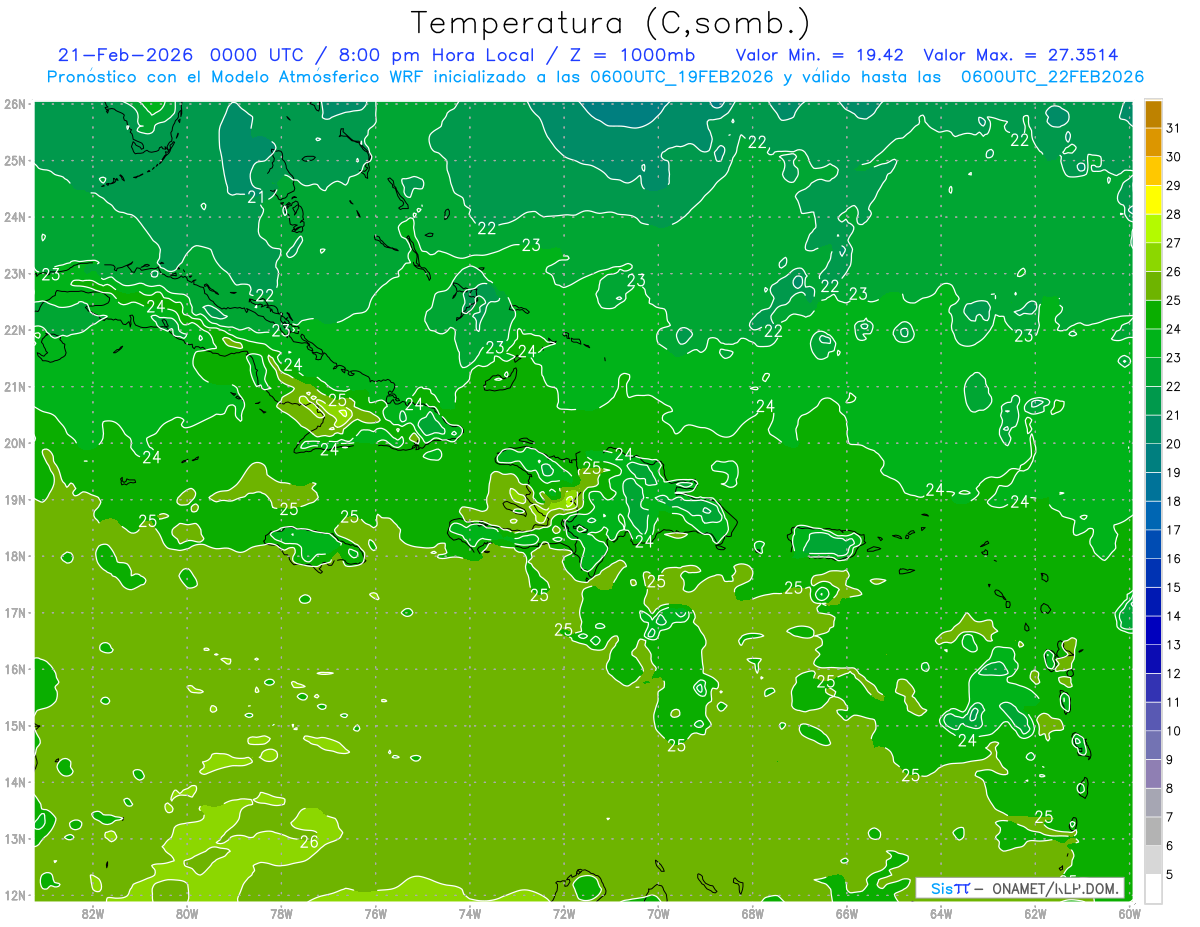Click the colorbar scale number 31
Screen dimensions: 1200x927
pos(1173,129)
